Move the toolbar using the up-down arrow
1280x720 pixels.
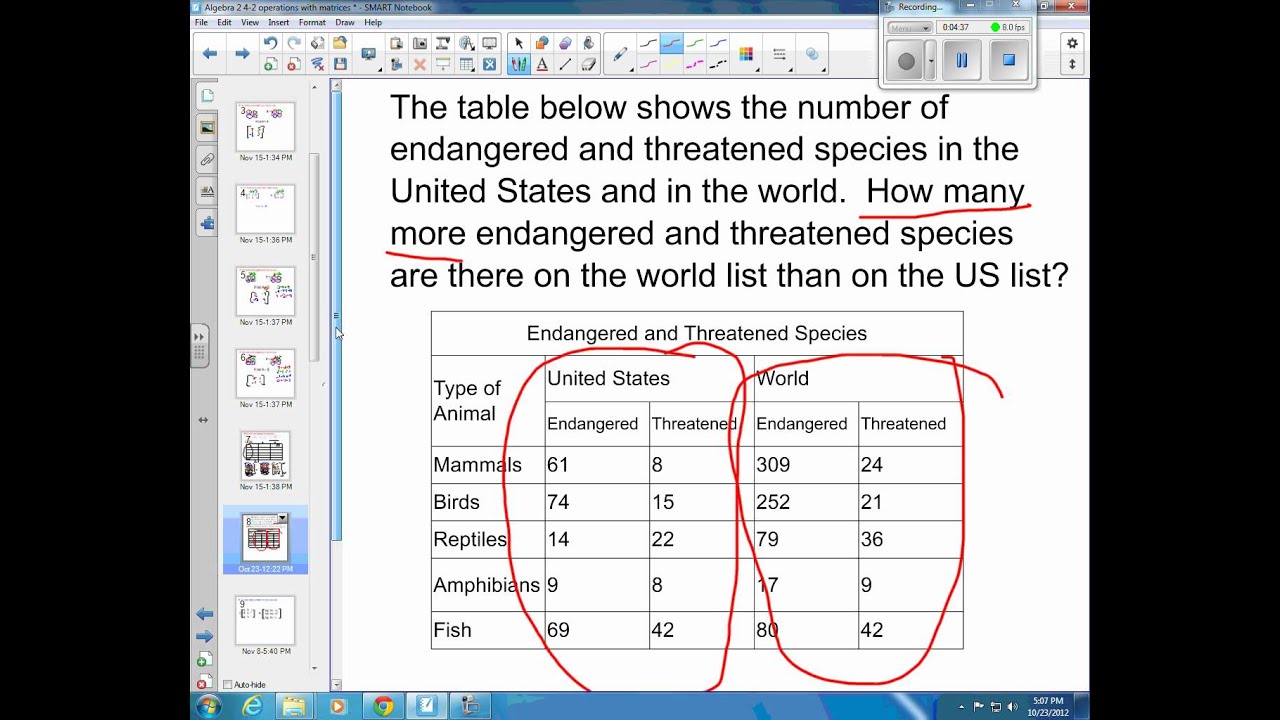pyautogui.click(x=1072, y=64)
